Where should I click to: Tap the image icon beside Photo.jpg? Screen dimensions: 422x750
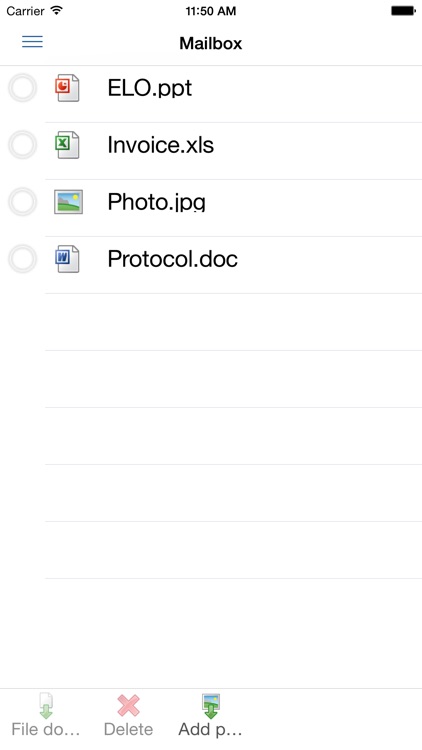pyautogui.click(x=68, y=201)
